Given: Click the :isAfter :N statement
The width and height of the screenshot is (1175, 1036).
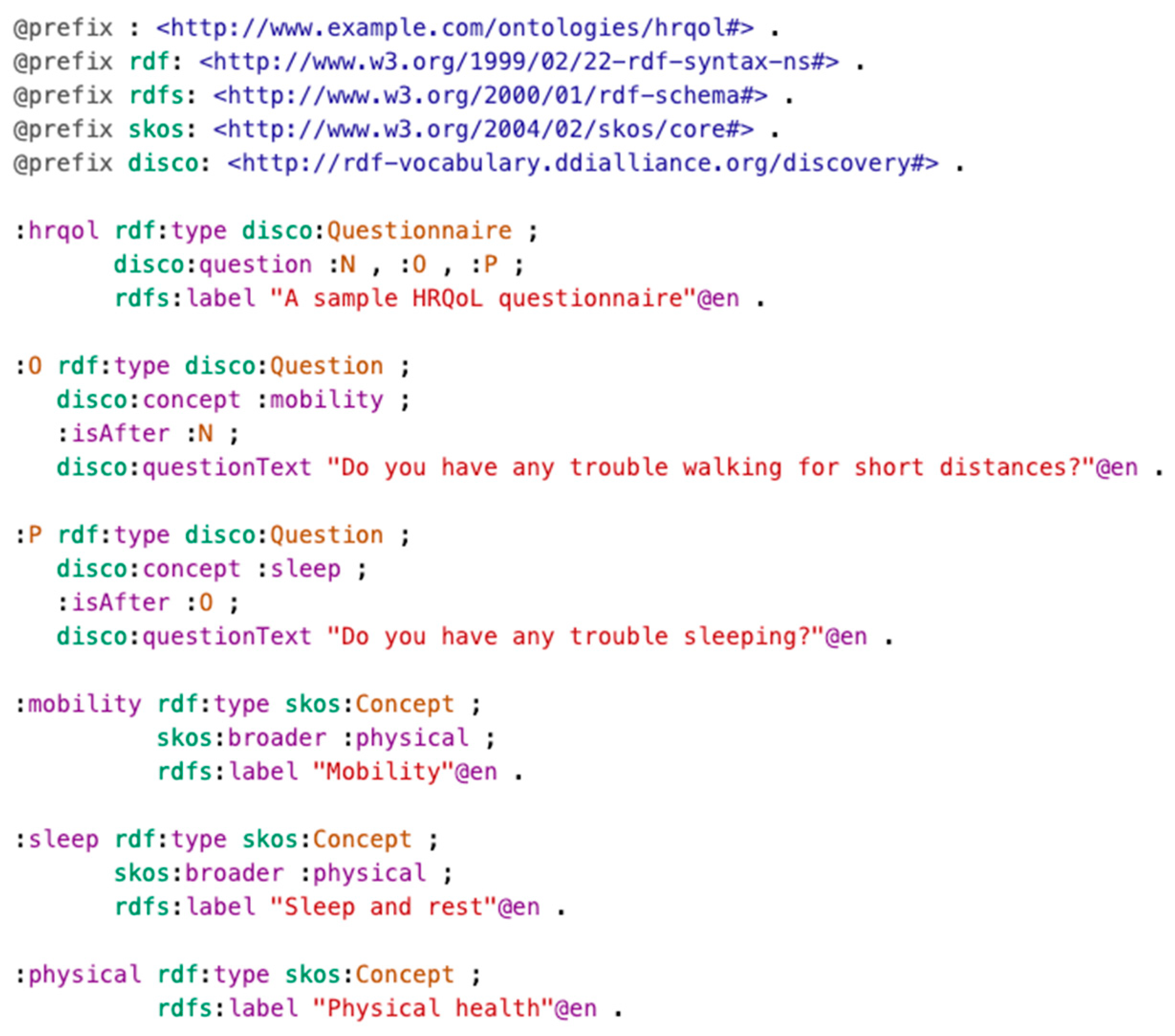Looking at the screenshot, I should (x=135, y=434).
